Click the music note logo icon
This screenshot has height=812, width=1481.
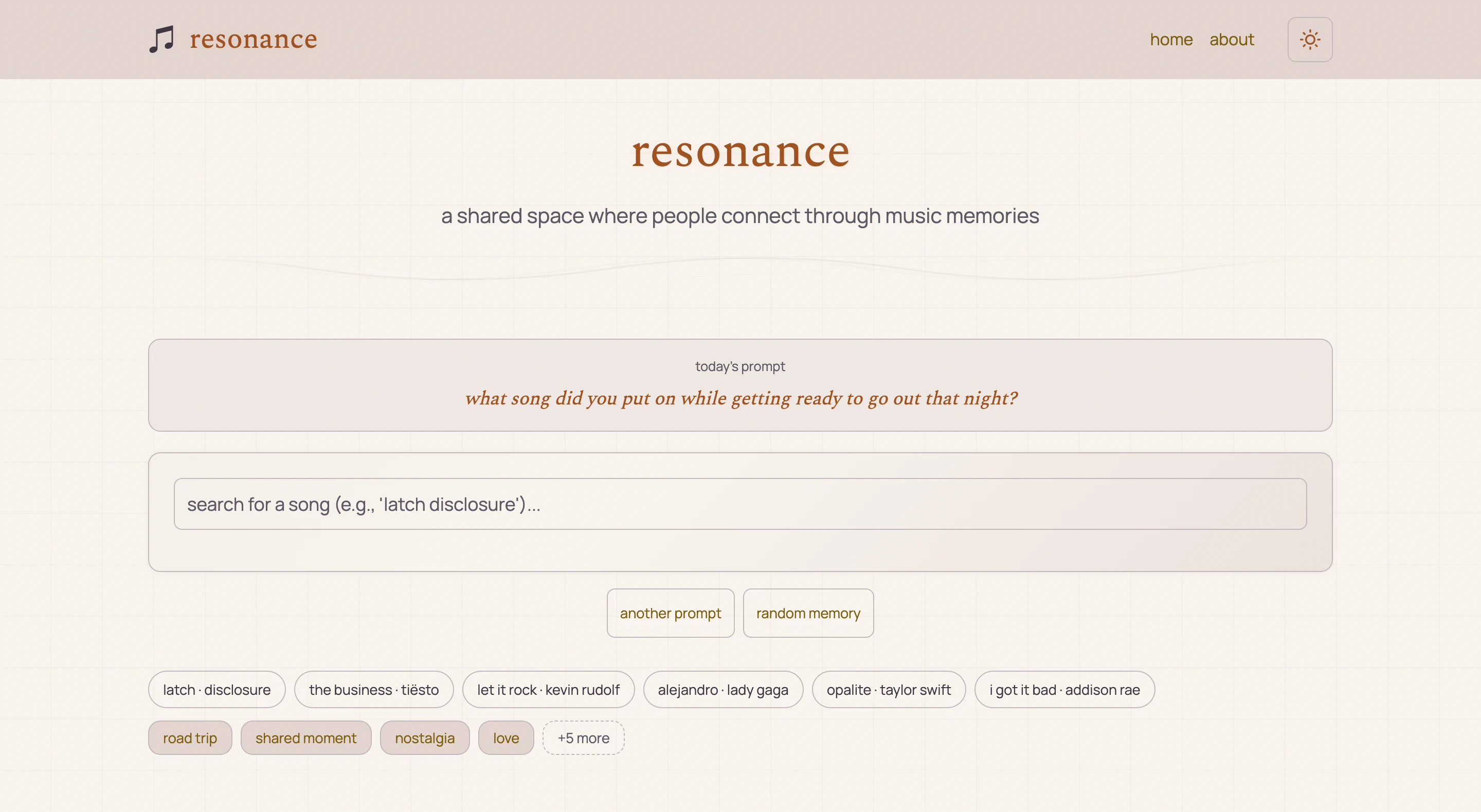pyautogui.click(x=161, y=39)
